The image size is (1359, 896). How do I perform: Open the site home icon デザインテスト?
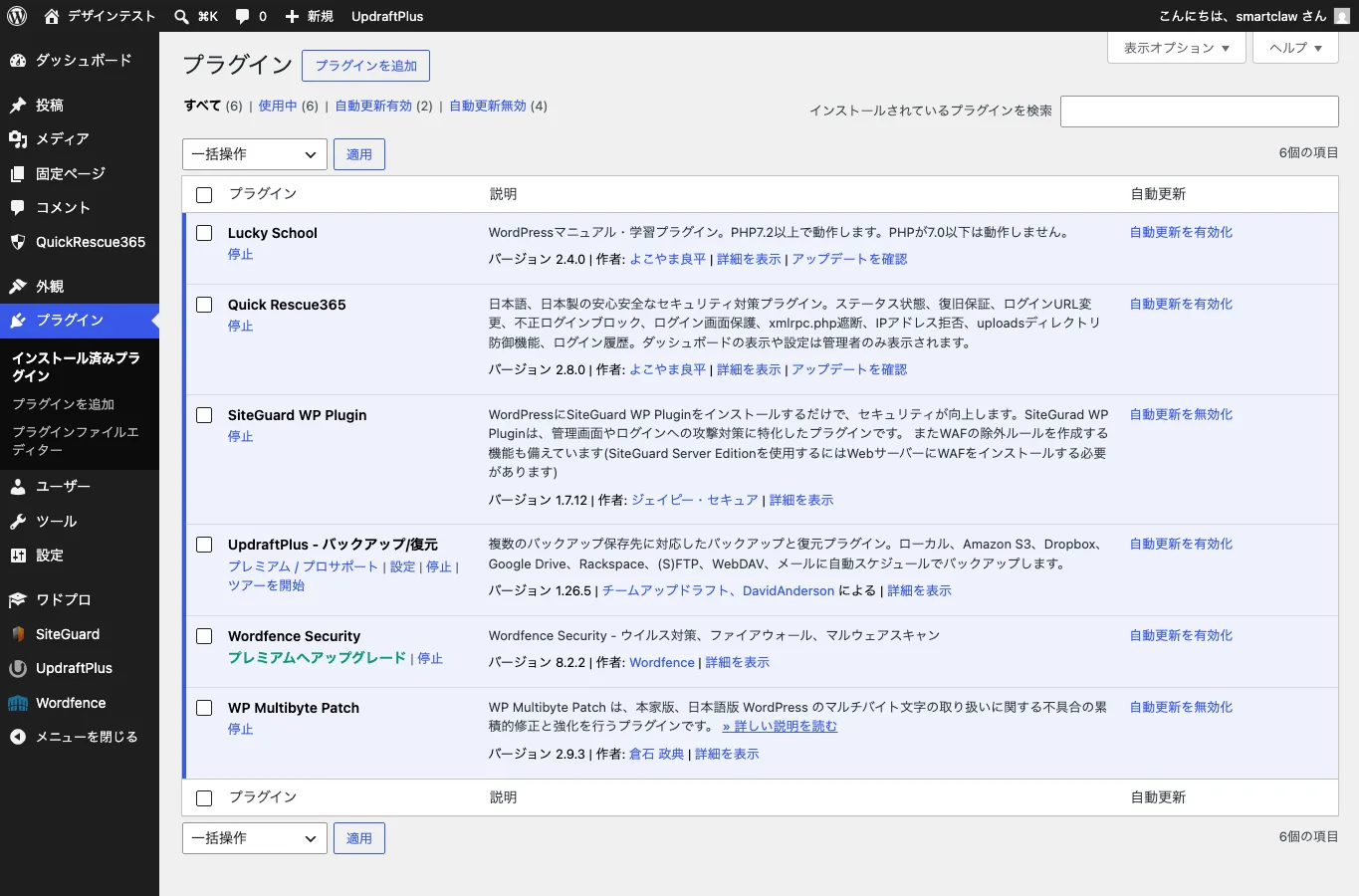pyautogui.click(x=52, y=16)
